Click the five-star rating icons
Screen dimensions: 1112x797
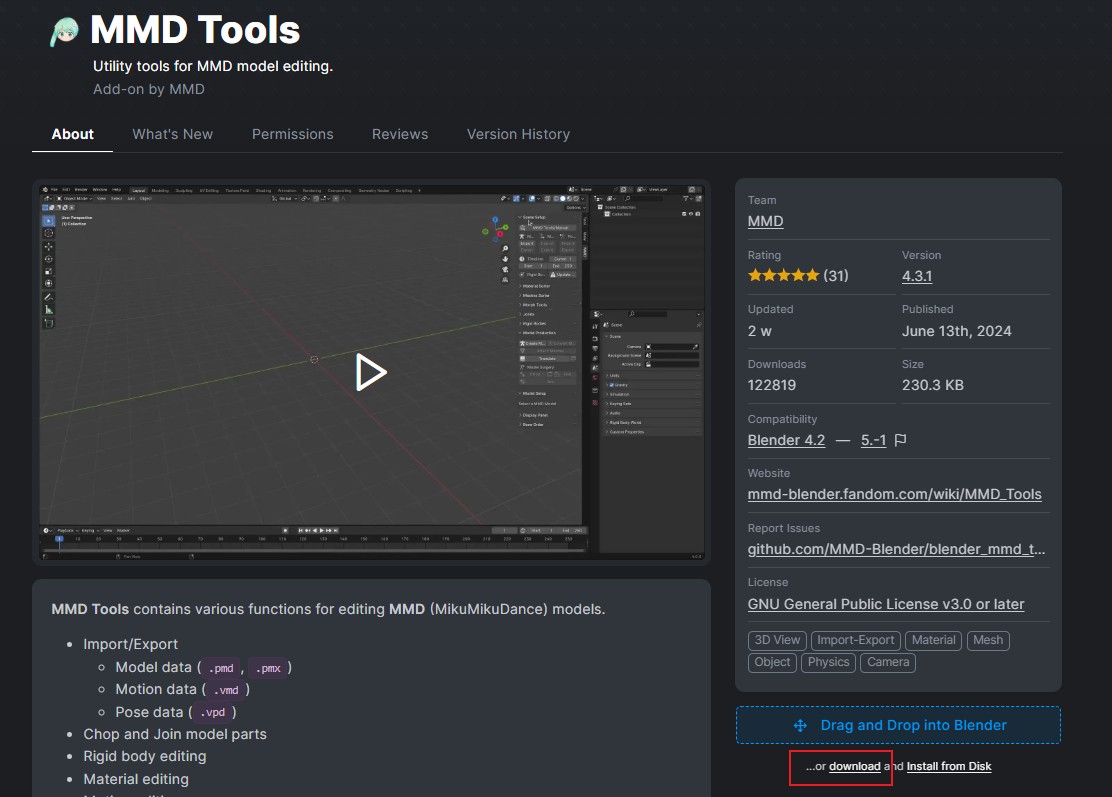point(784,275)
